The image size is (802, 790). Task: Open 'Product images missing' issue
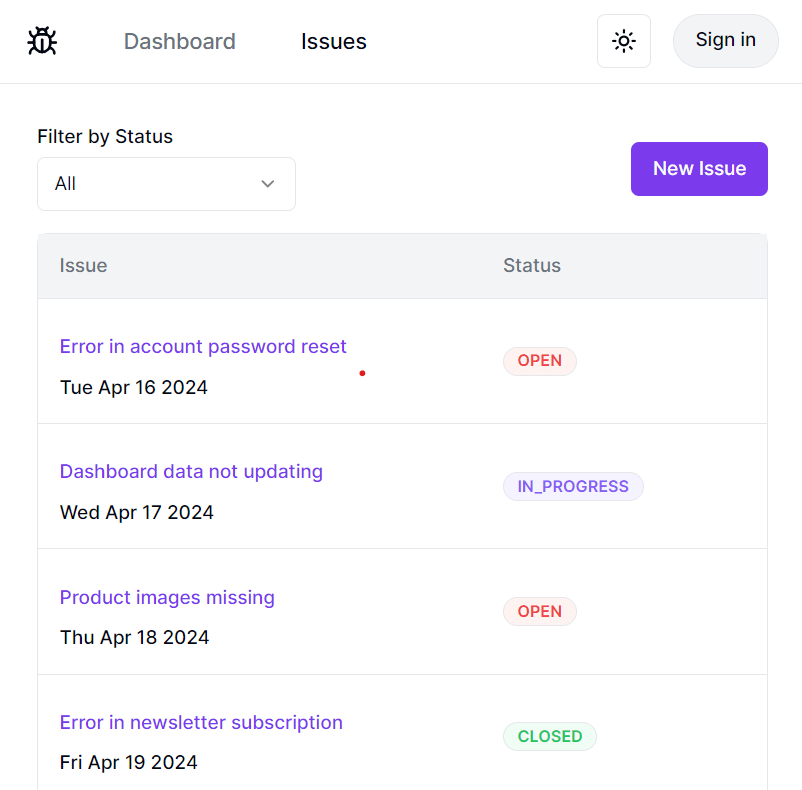coord(167,597)
